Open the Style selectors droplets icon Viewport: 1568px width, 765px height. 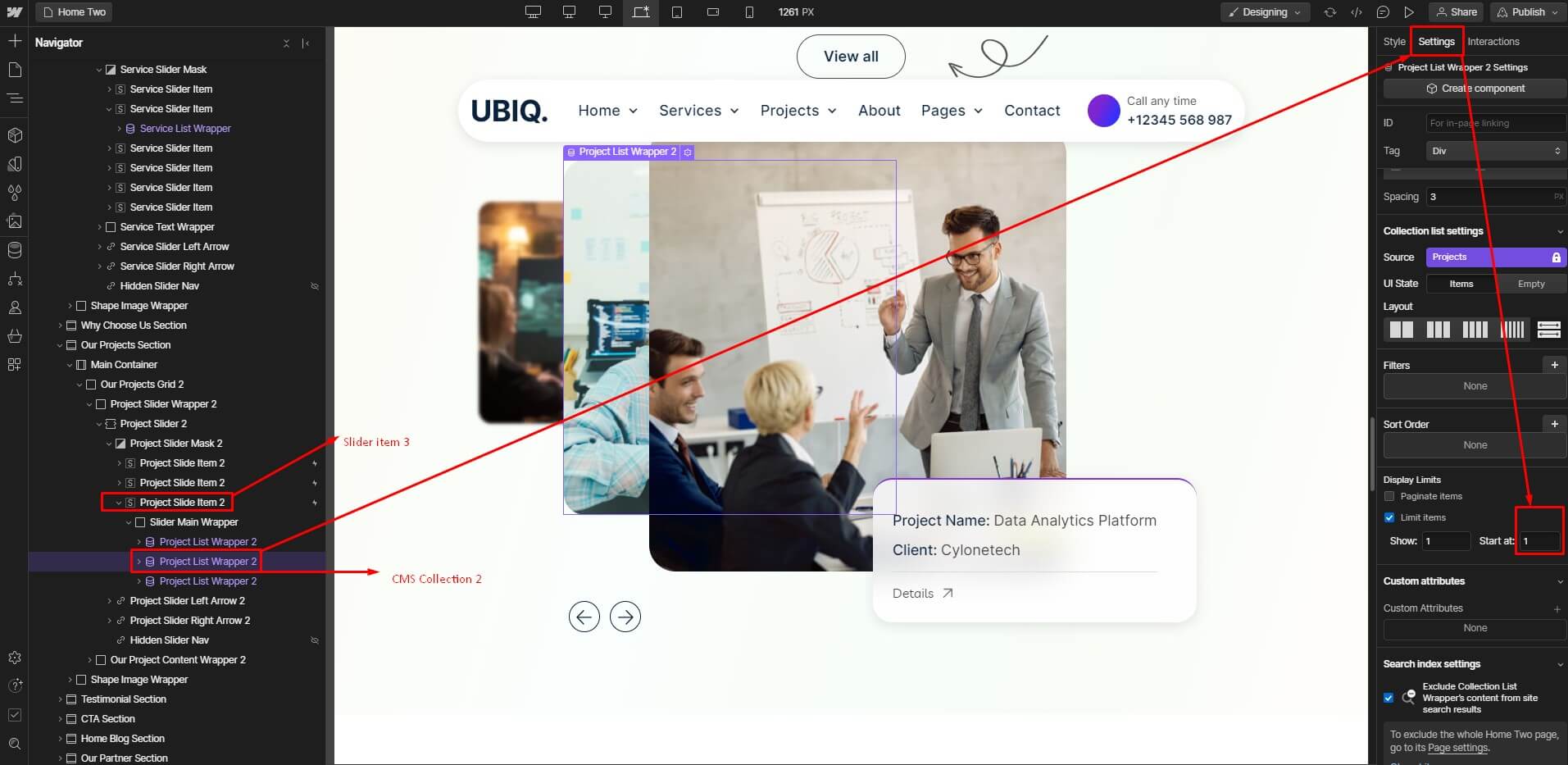14,193
